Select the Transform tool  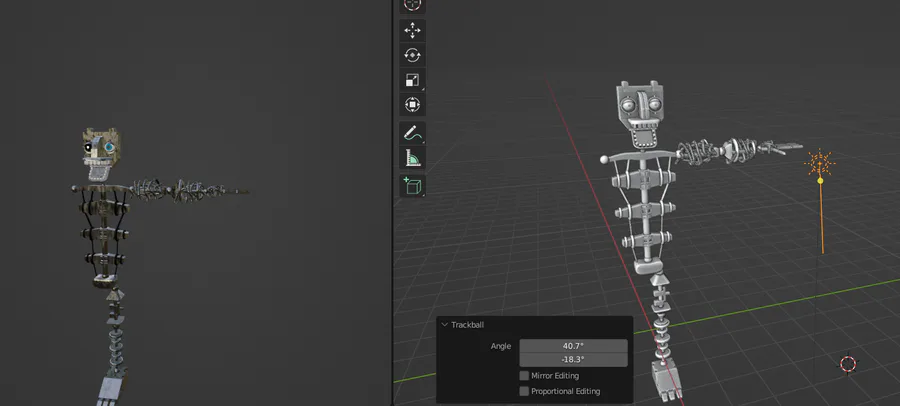[412, 105]
